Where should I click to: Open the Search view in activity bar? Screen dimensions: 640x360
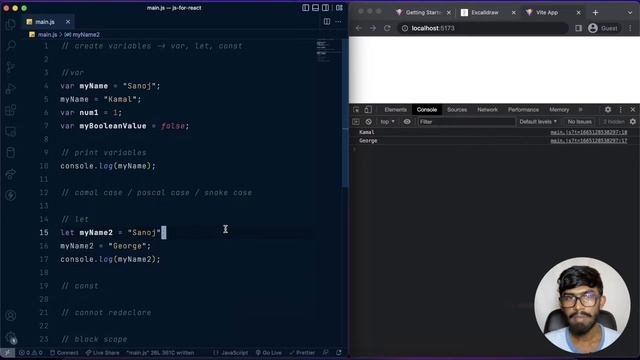pyautogui.click(x=11, y=45)
